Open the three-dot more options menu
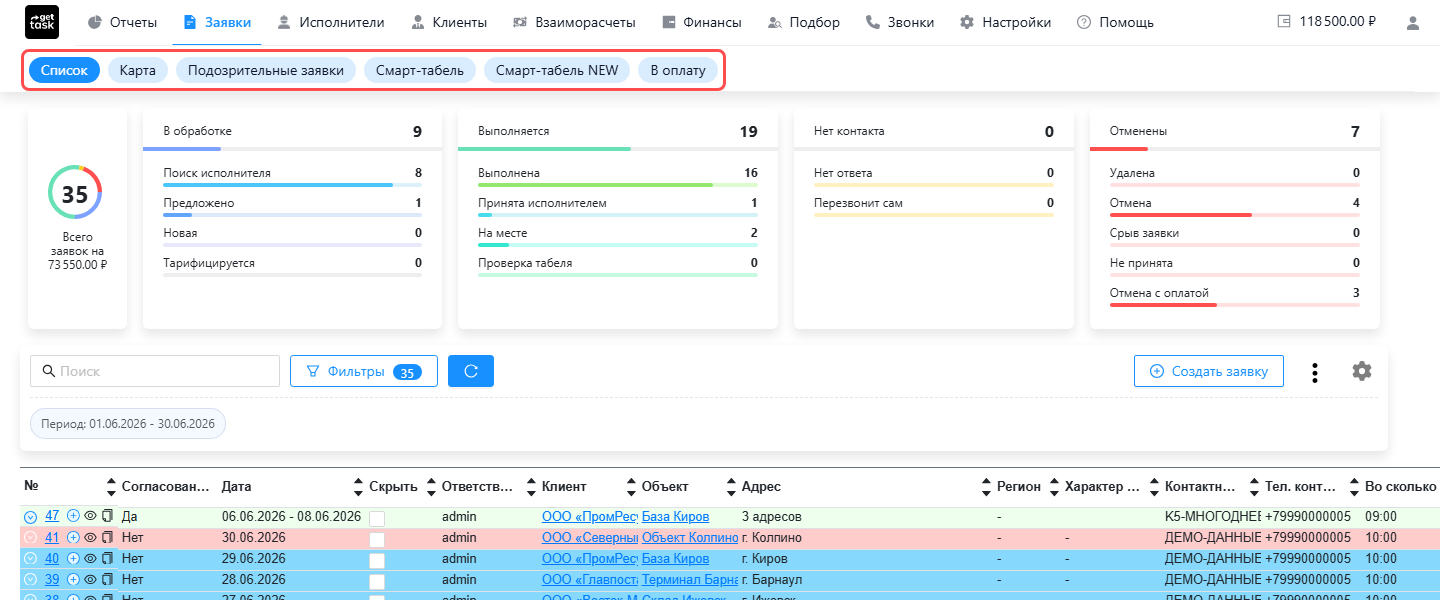 [x=1315, y=372]
